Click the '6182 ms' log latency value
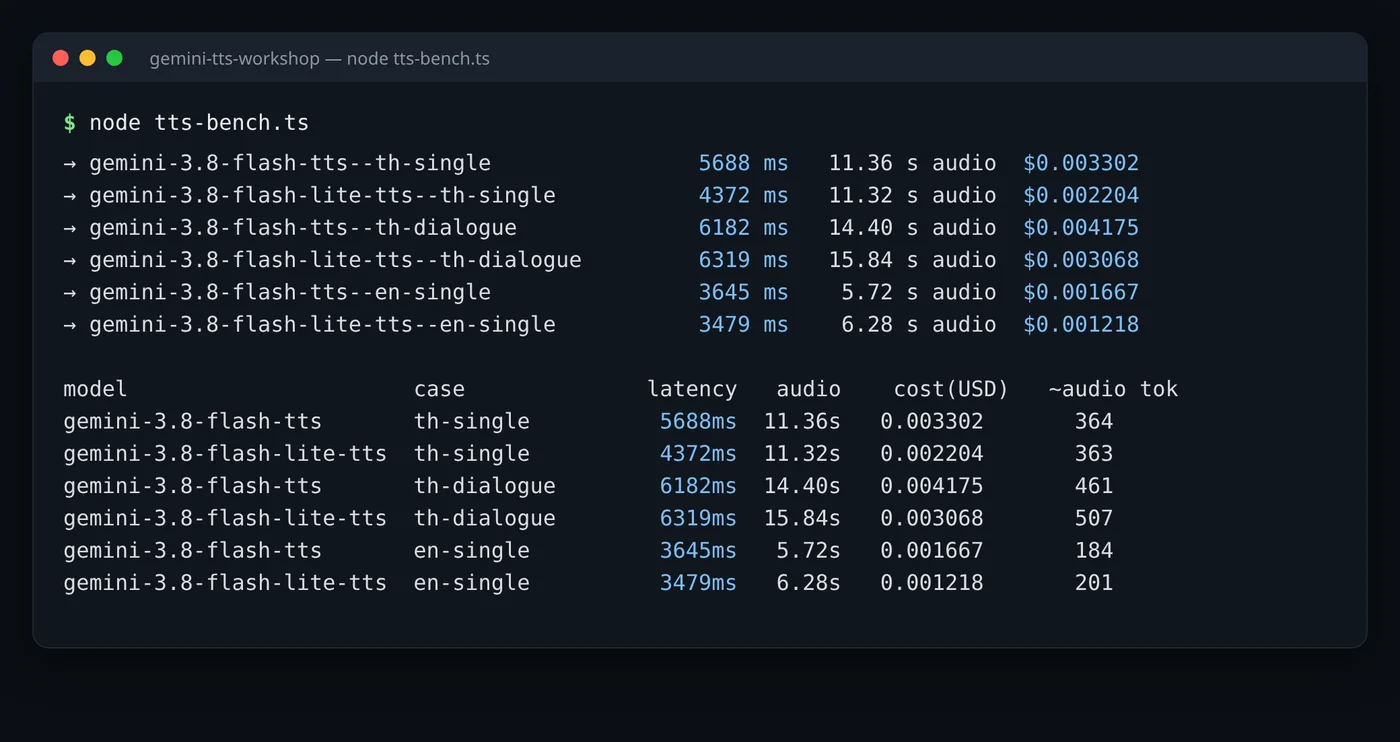The width and height of the screenshot is (1400, 742). point(743,227)
